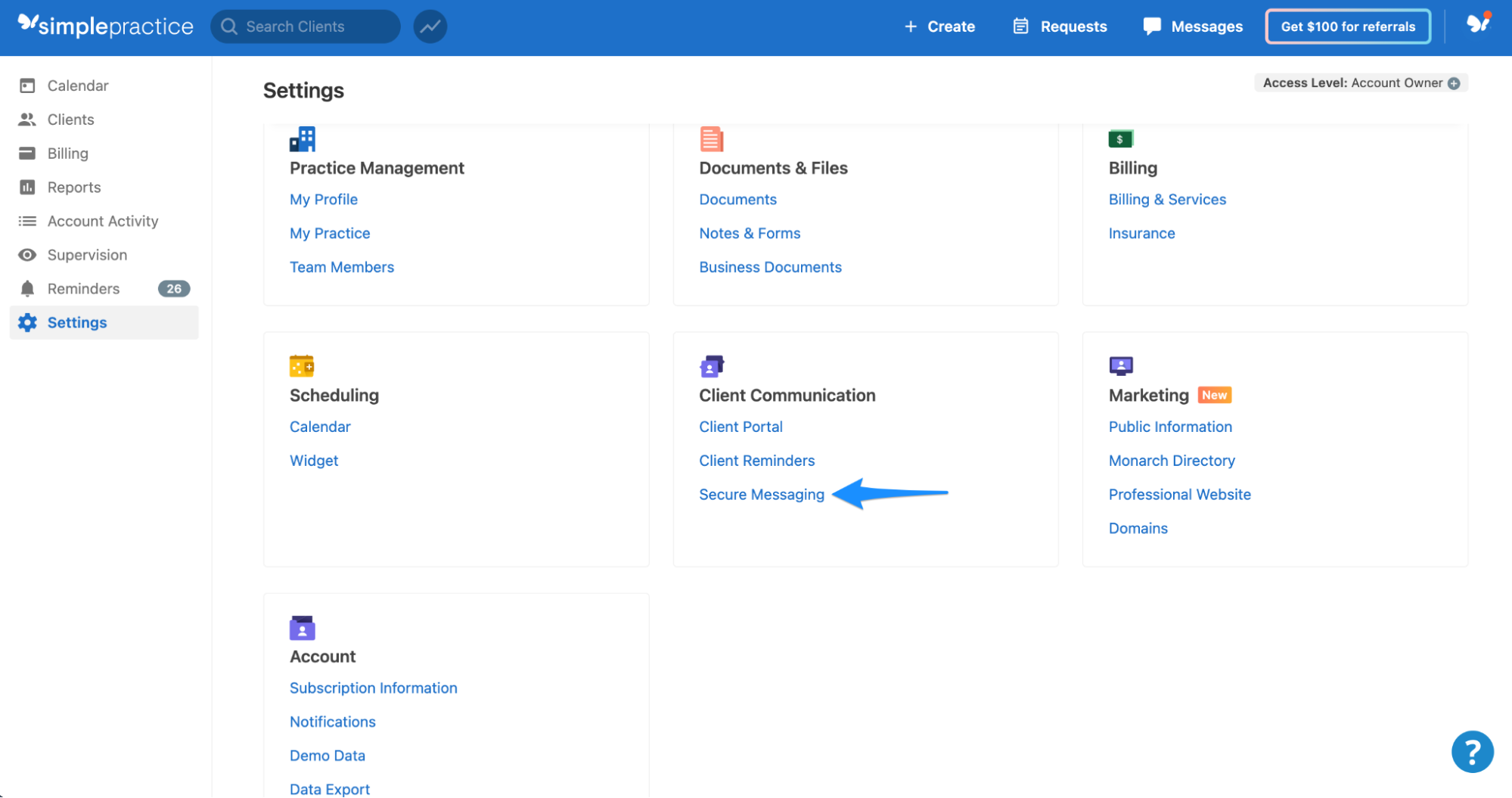Viewport: 1512px width, 798px height.
Task: Click the Documents & Files document icon
Action: (711, 138)
